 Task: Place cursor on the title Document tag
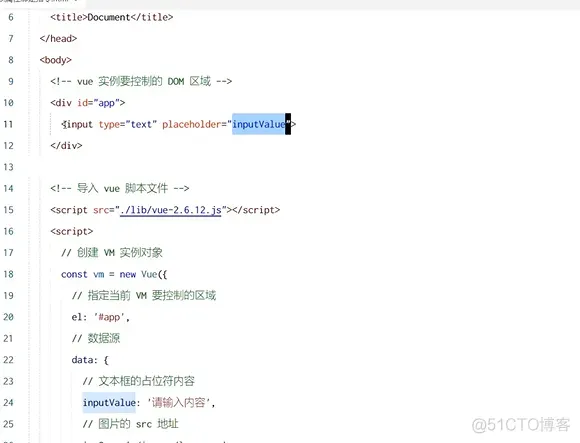(x=112, y=17)
